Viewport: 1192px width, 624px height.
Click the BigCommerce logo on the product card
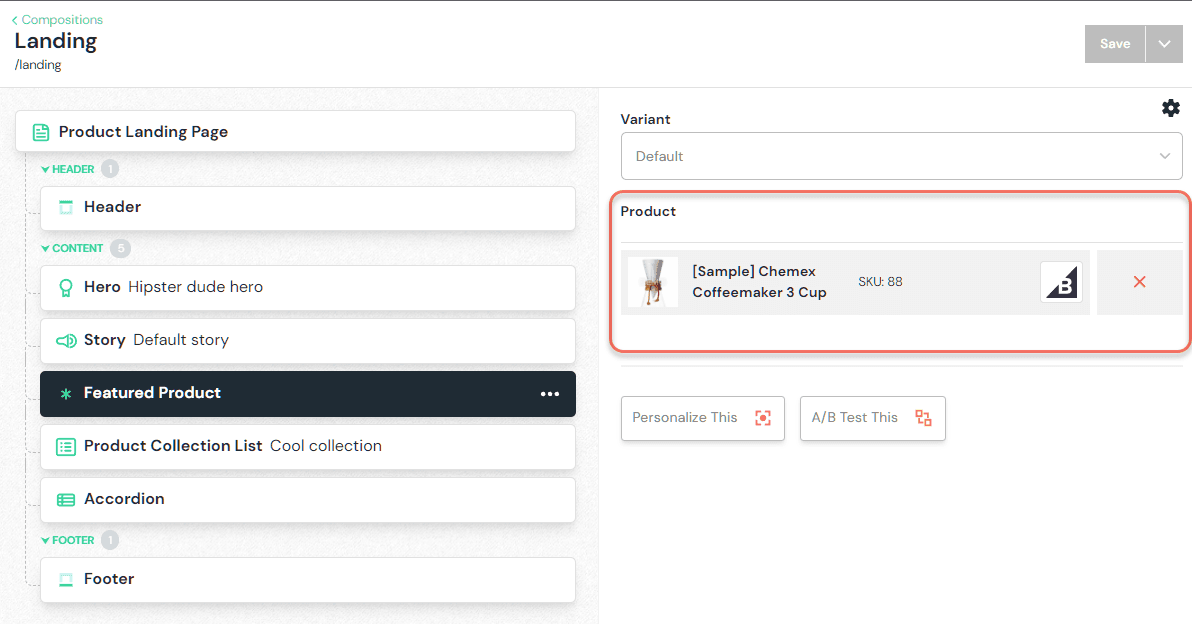[x=1062, y=282]
